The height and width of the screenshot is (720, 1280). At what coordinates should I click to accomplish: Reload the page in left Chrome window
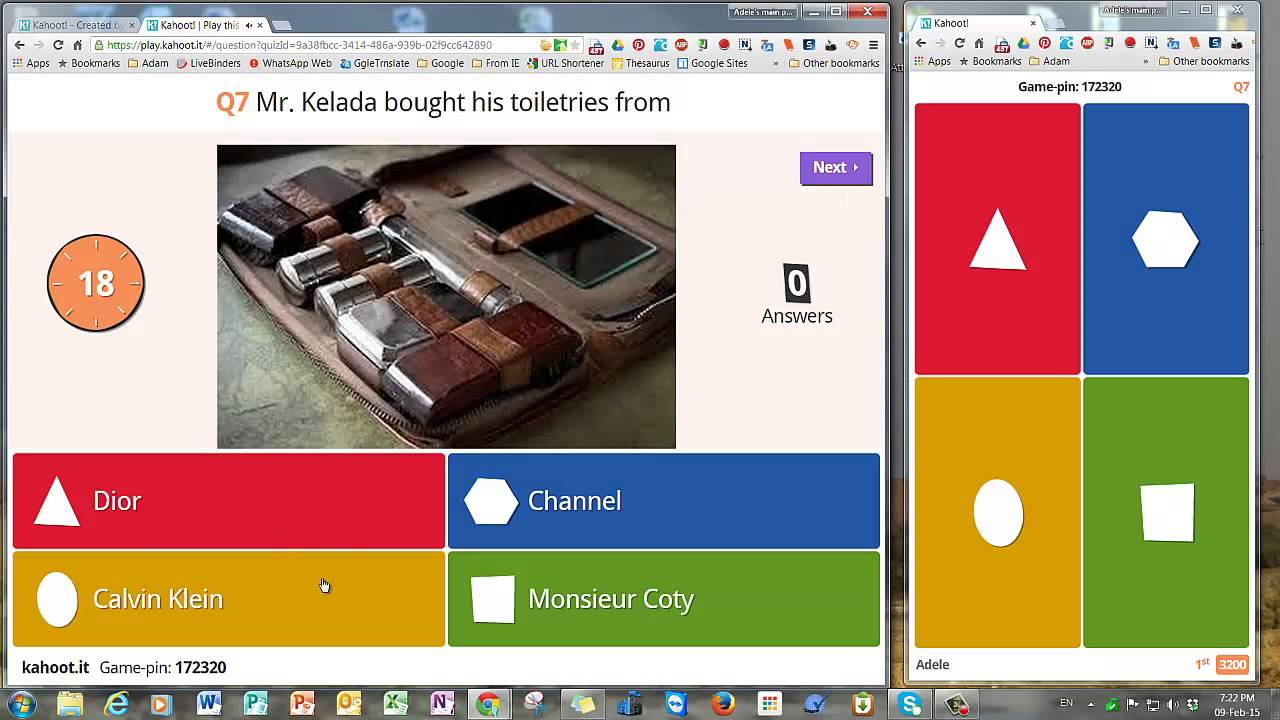click(x=58, y=45)
